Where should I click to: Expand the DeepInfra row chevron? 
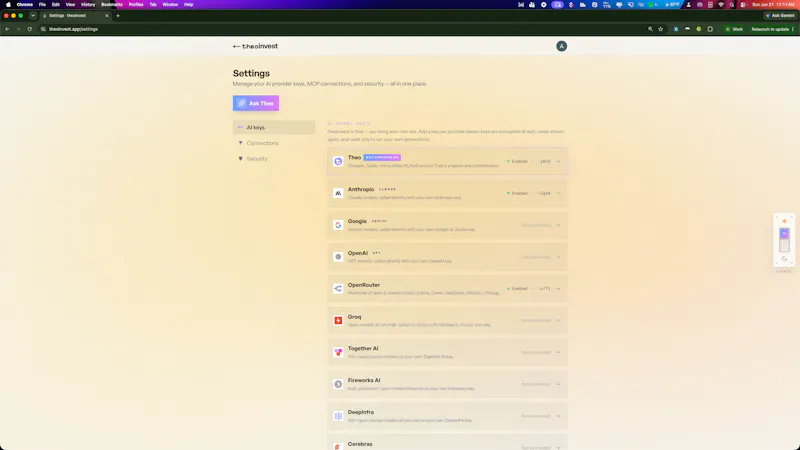(558, 416)
